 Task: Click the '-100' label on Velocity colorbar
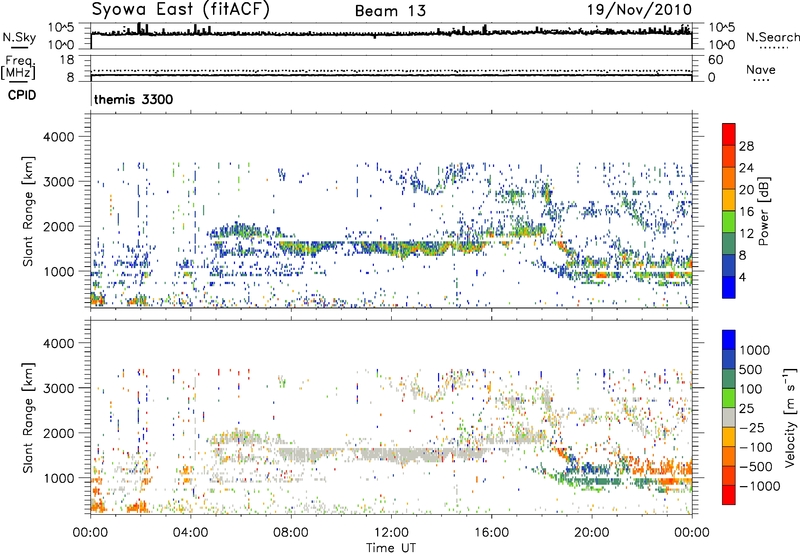coord(756,447)
